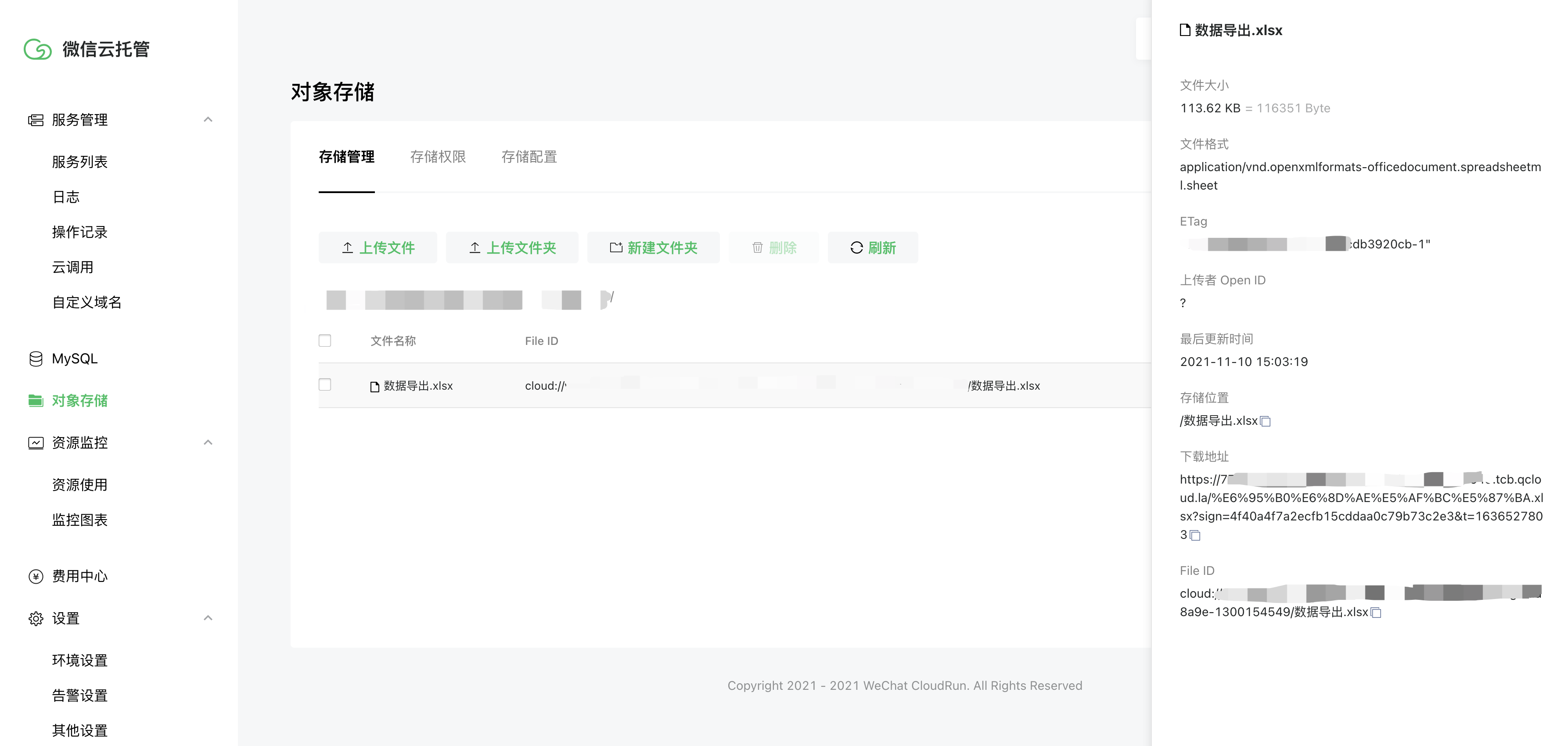This screenshot has width=1568, height=746.
Task: Click the 上传文件 button
Action: coord(378,247)
